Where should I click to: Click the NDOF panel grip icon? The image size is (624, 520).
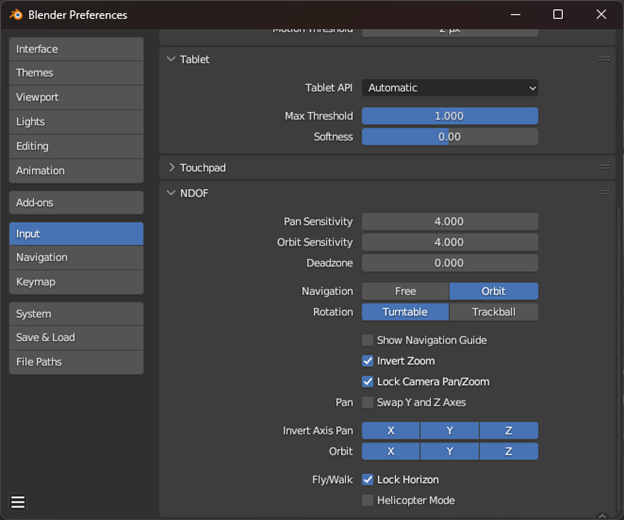(604, 192)
